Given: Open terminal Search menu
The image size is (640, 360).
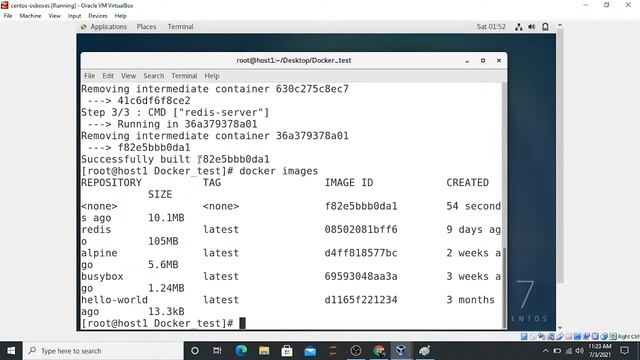Looking at the screenshot, I should [x=153, y=76].
